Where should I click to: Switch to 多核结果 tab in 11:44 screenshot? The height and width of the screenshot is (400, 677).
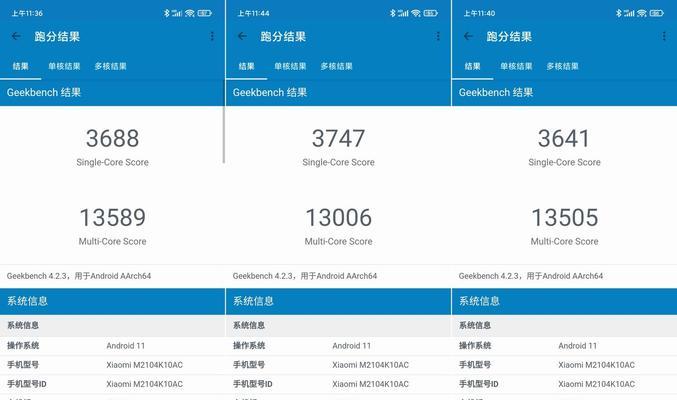tap(336, 66)
